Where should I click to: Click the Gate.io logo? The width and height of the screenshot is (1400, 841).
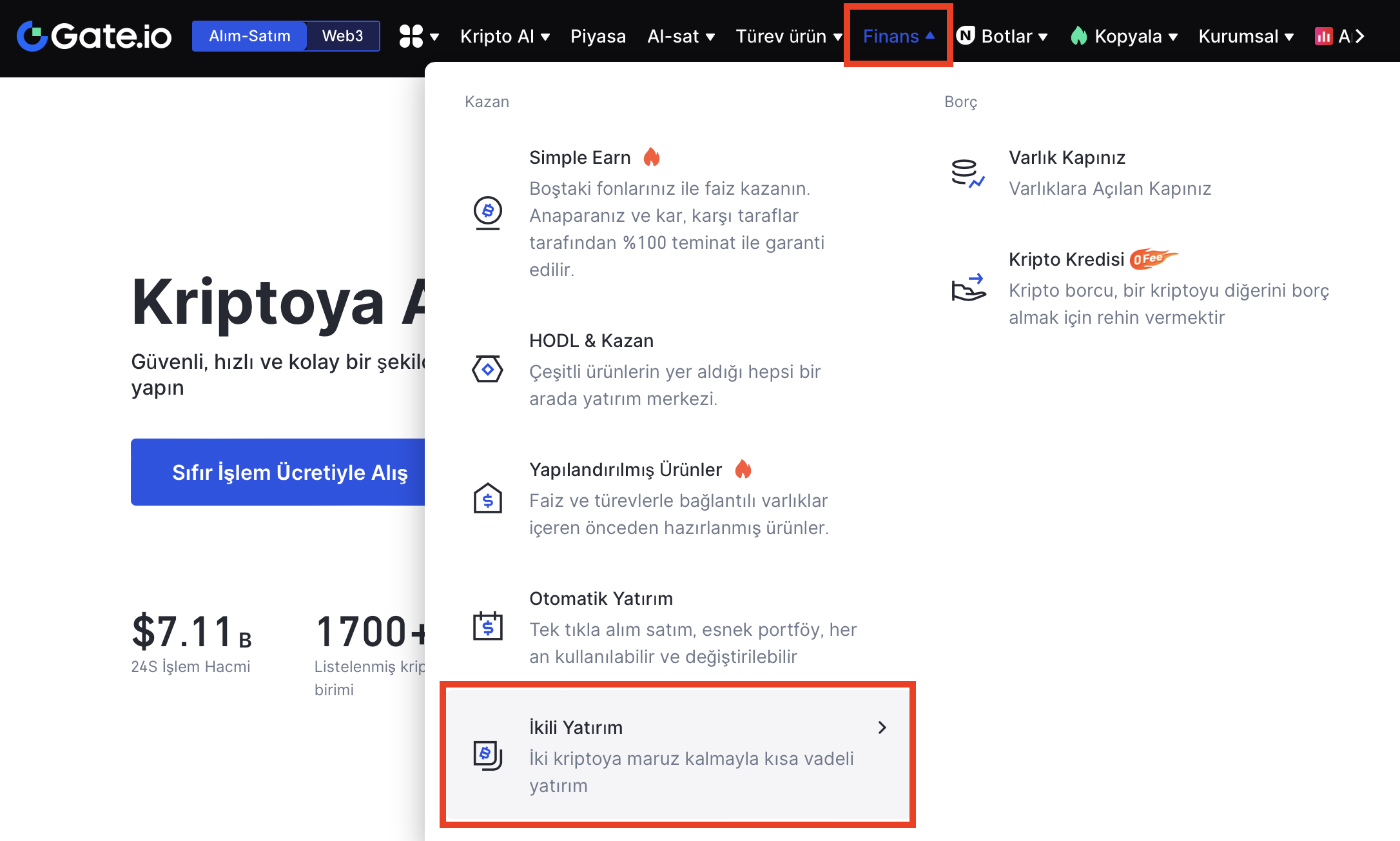tap(94, 36)
